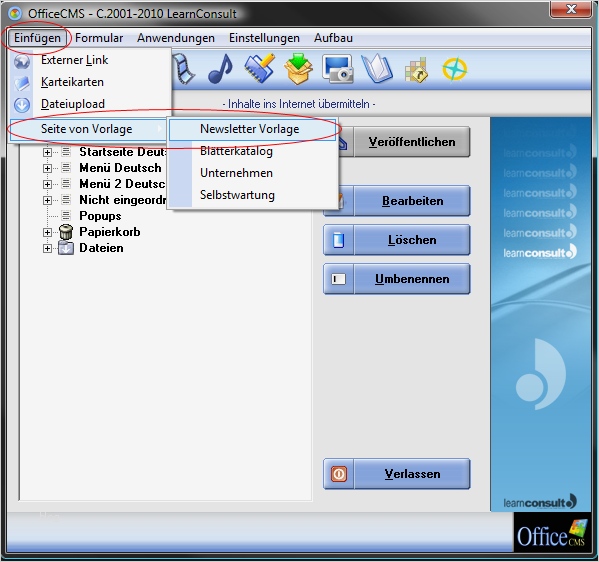Select Selbstwartung in the submenu

(253, 195)
